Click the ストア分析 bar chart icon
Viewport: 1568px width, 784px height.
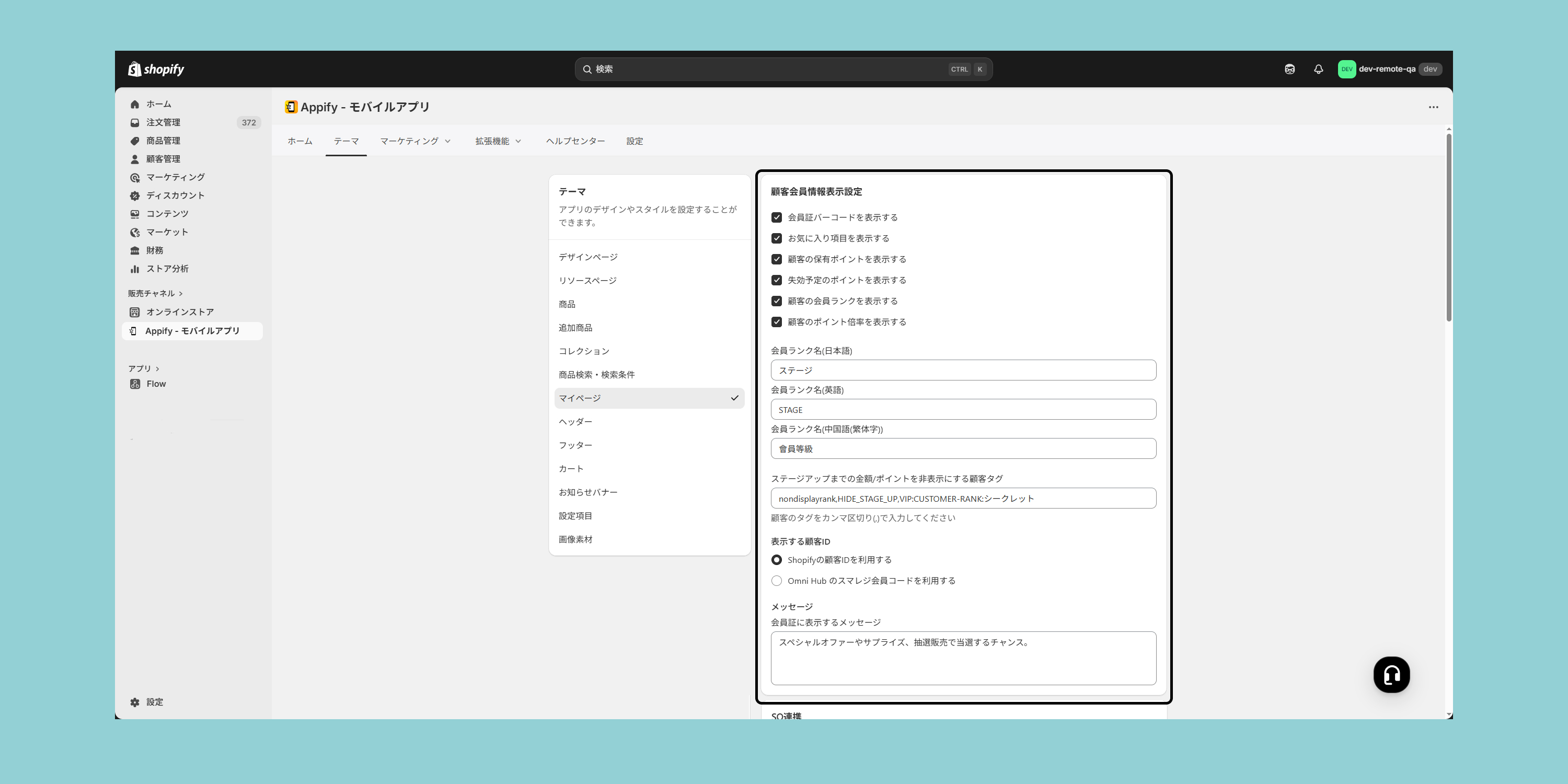pos(135,269)
